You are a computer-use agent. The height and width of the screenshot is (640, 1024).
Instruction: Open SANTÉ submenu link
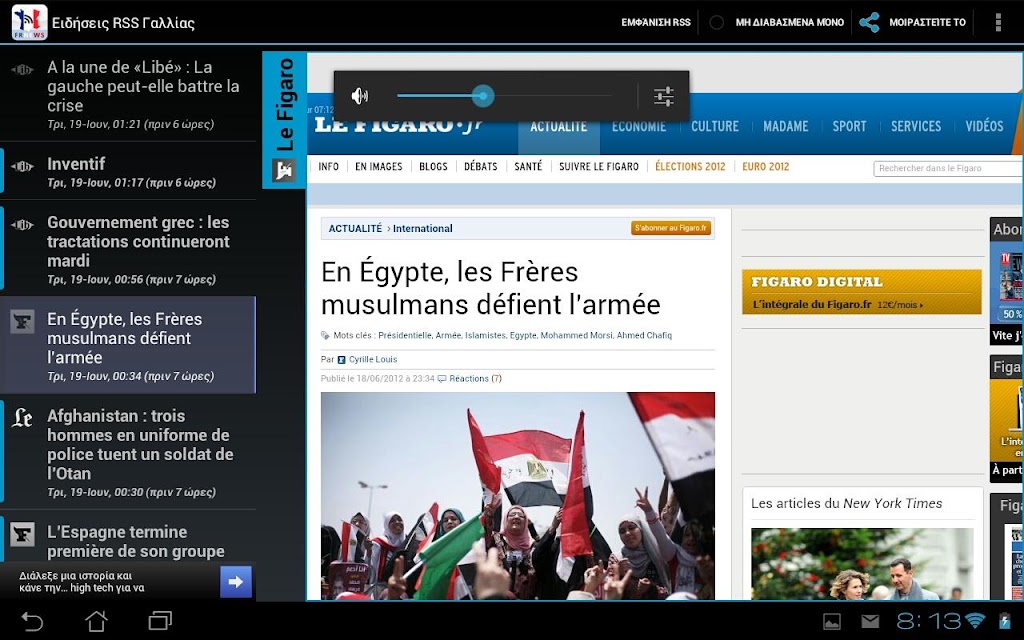528,167
